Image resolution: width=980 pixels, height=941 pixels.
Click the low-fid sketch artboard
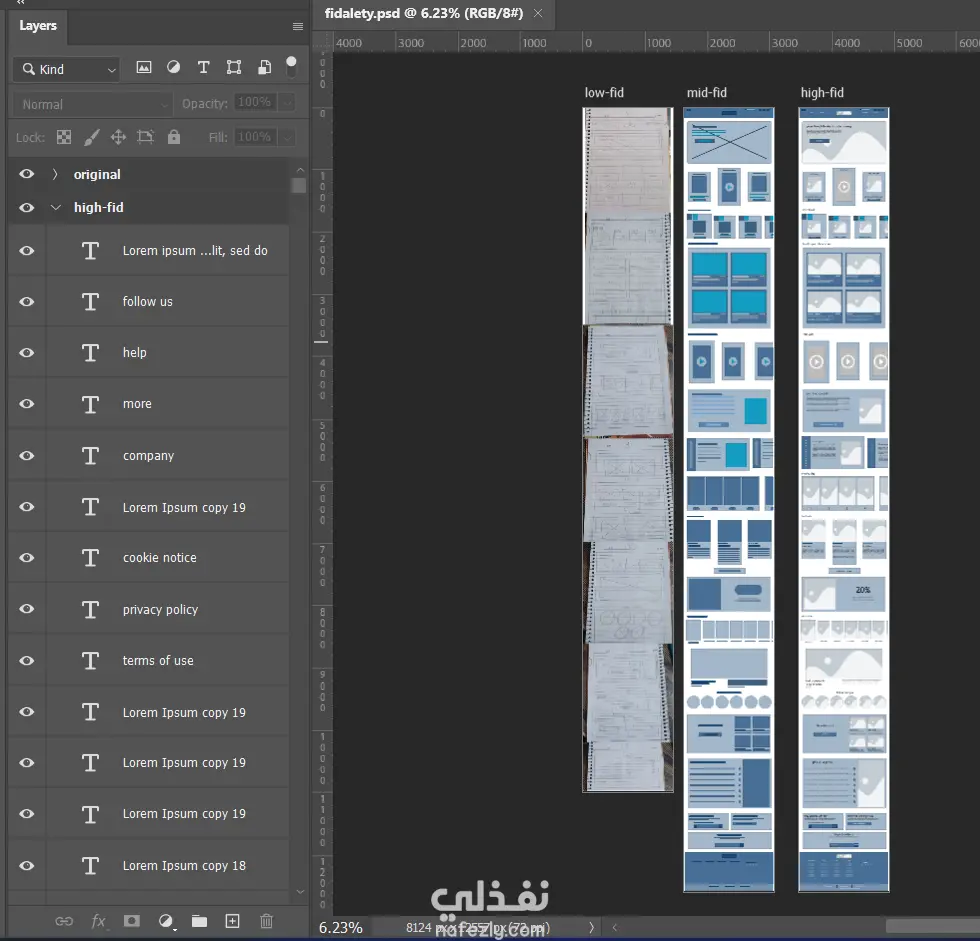coord(628,450)
